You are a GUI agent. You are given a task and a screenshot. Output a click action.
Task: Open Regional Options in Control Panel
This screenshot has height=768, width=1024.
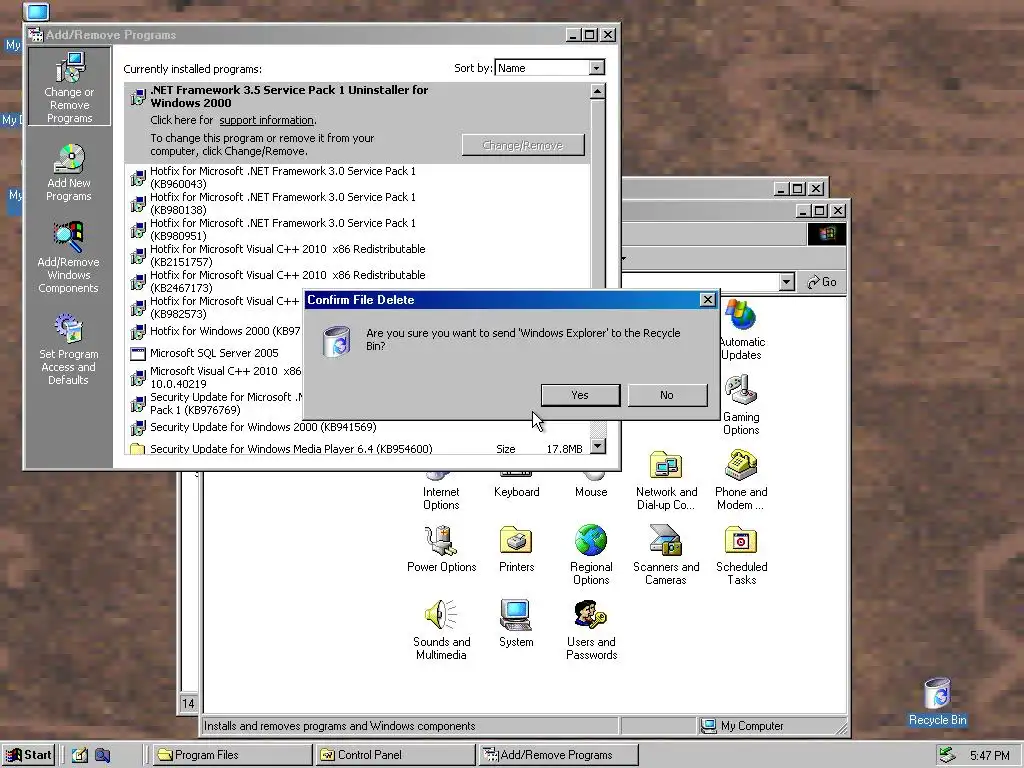click(591, 555)
